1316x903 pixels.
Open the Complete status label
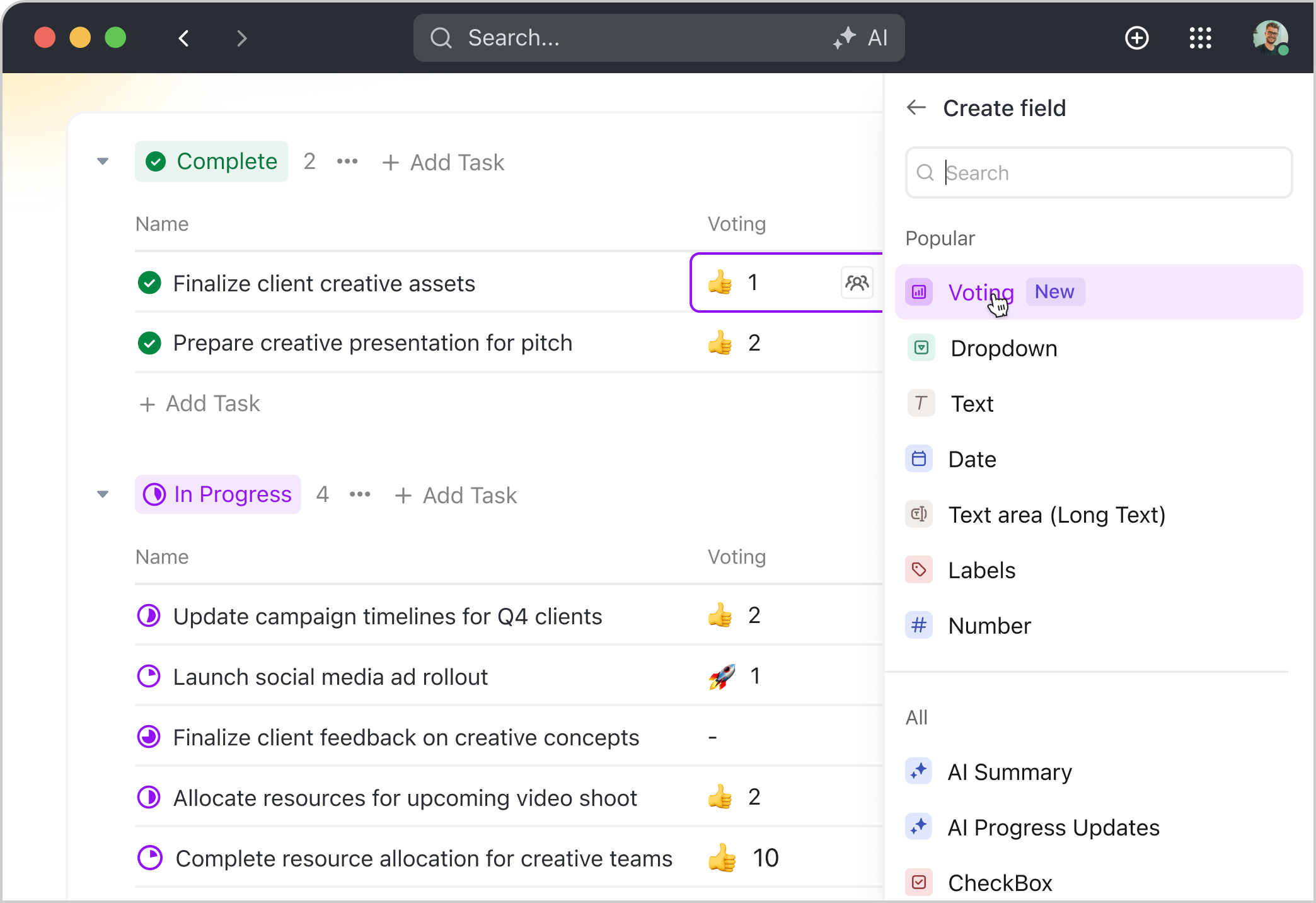point(212,161)
